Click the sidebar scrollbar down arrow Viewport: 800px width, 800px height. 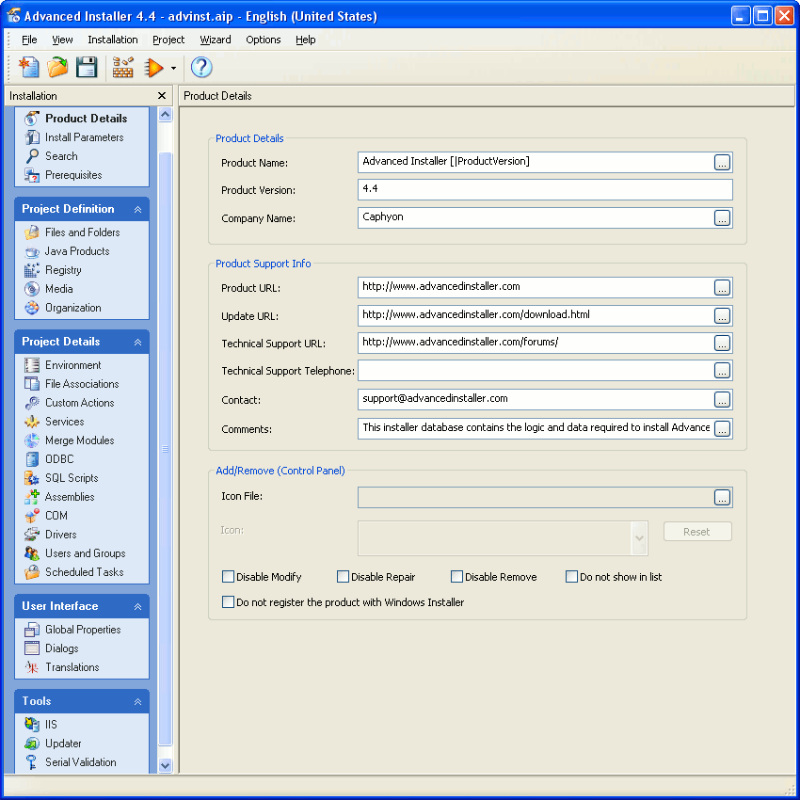point(165,765)
